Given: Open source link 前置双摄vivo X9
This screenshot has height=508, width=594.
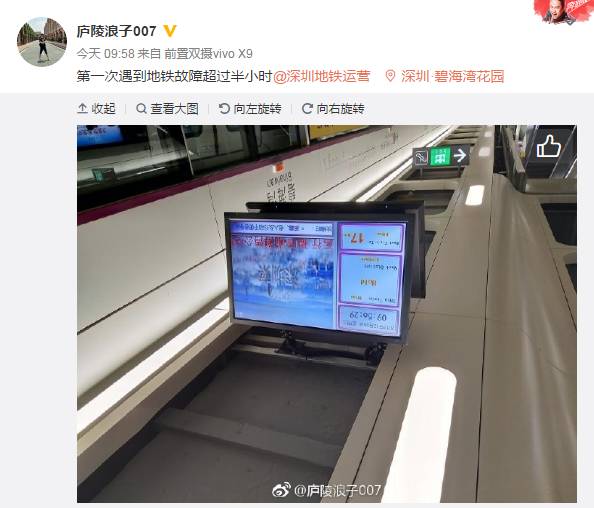Looking at the screenshot, I should tap(208, 54).
